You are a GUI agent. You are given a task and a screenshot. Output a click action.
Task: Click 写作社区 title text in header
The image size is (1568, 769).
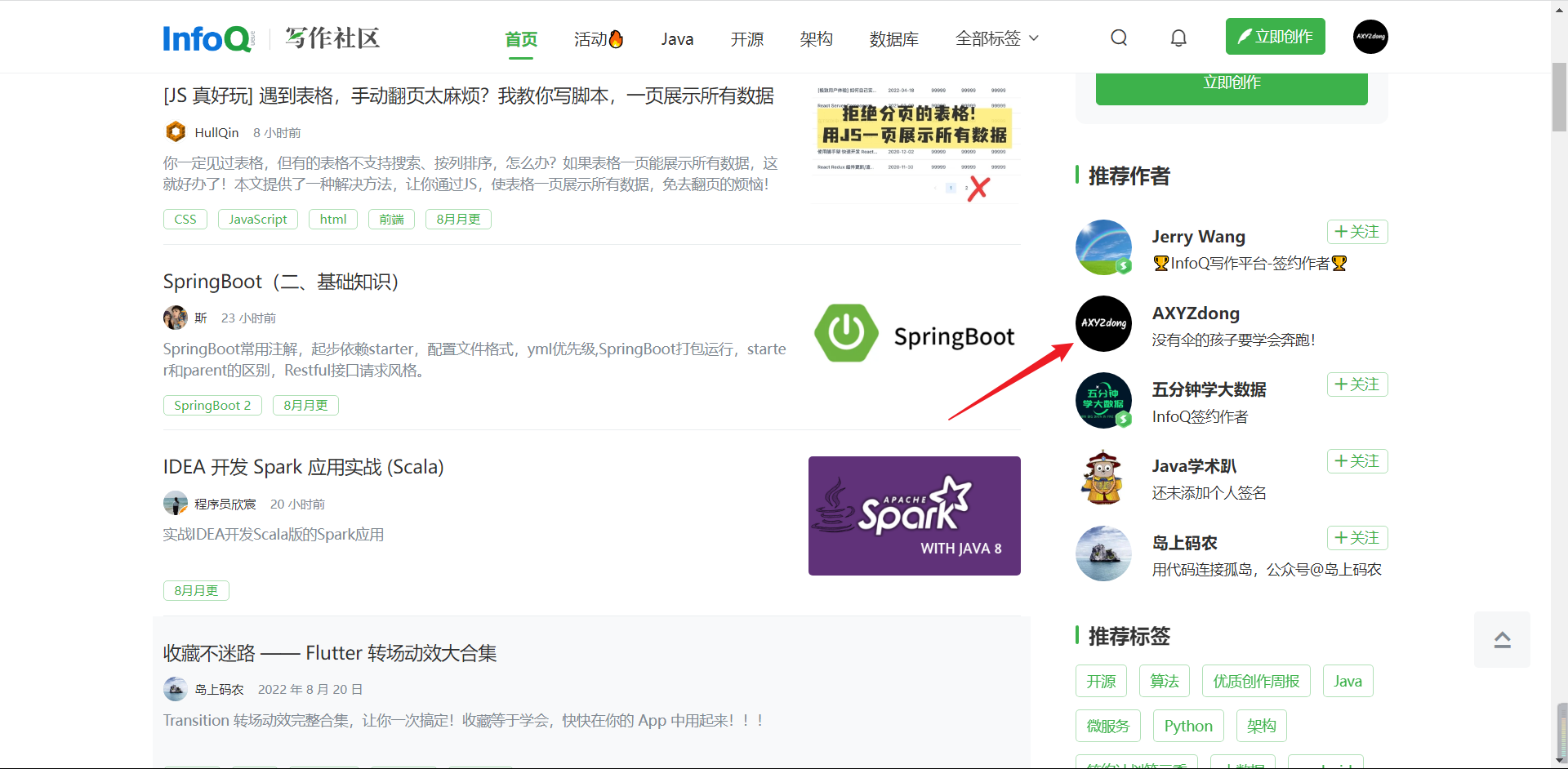point(332,38)
